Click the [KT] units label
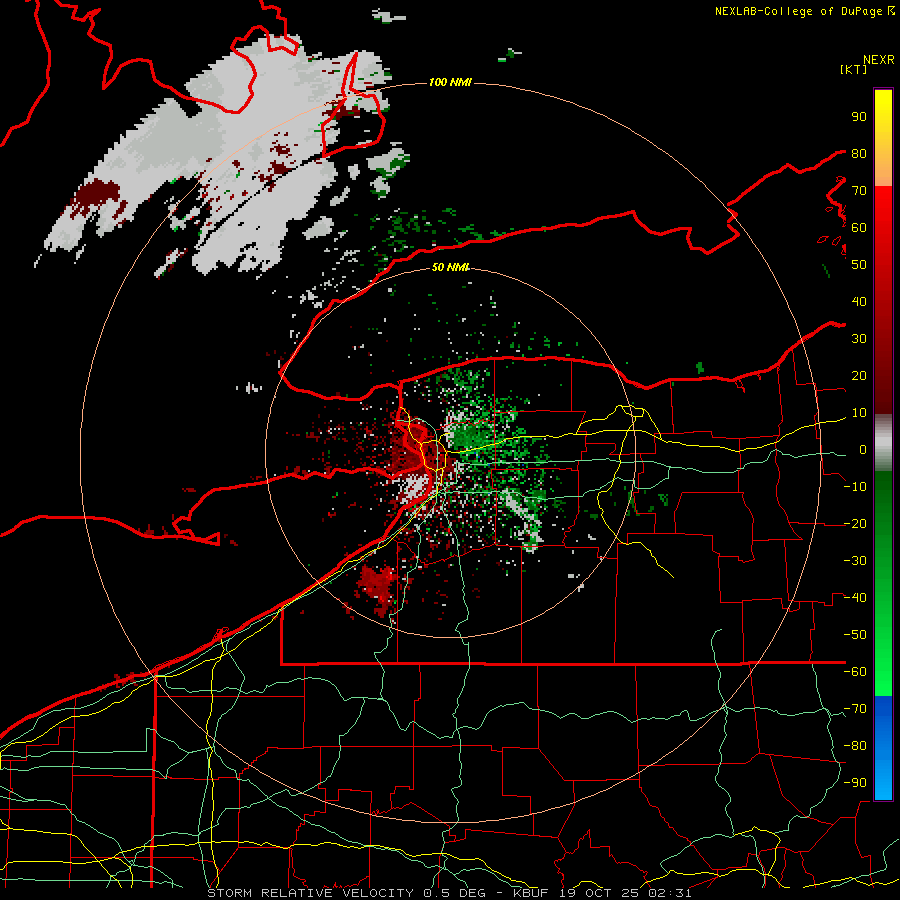The width and height of the screenshot is (900, 900). (854, 69)
